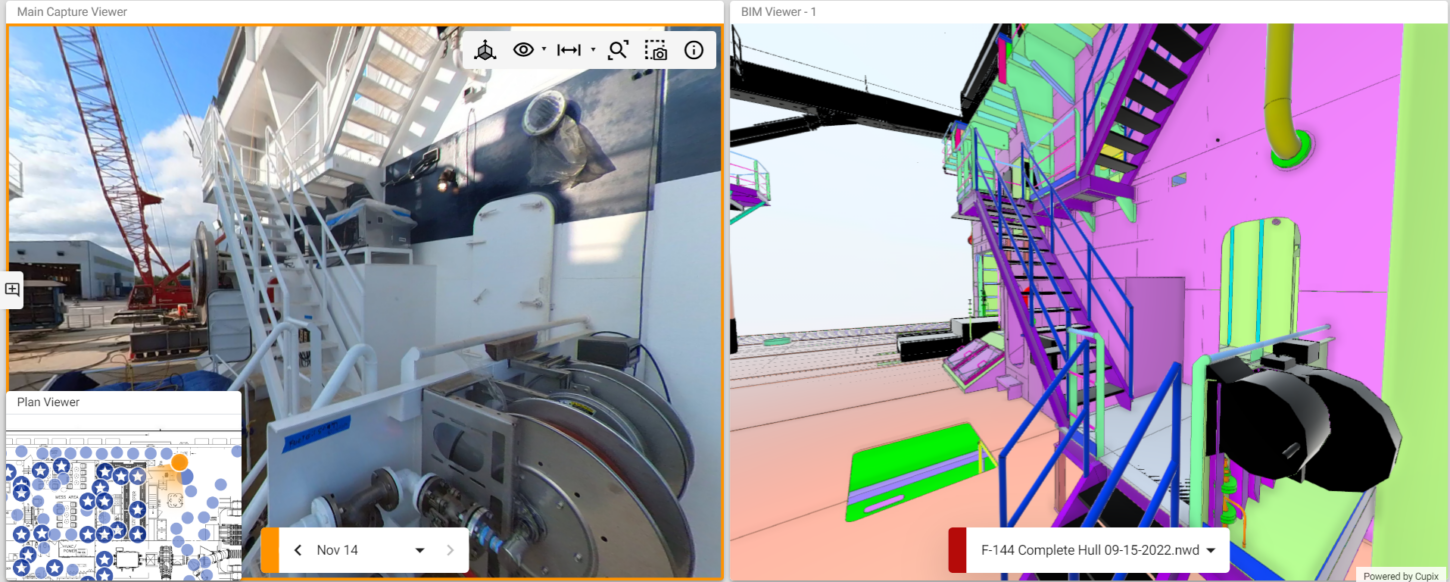Open the capture info icon

(694, 50)
